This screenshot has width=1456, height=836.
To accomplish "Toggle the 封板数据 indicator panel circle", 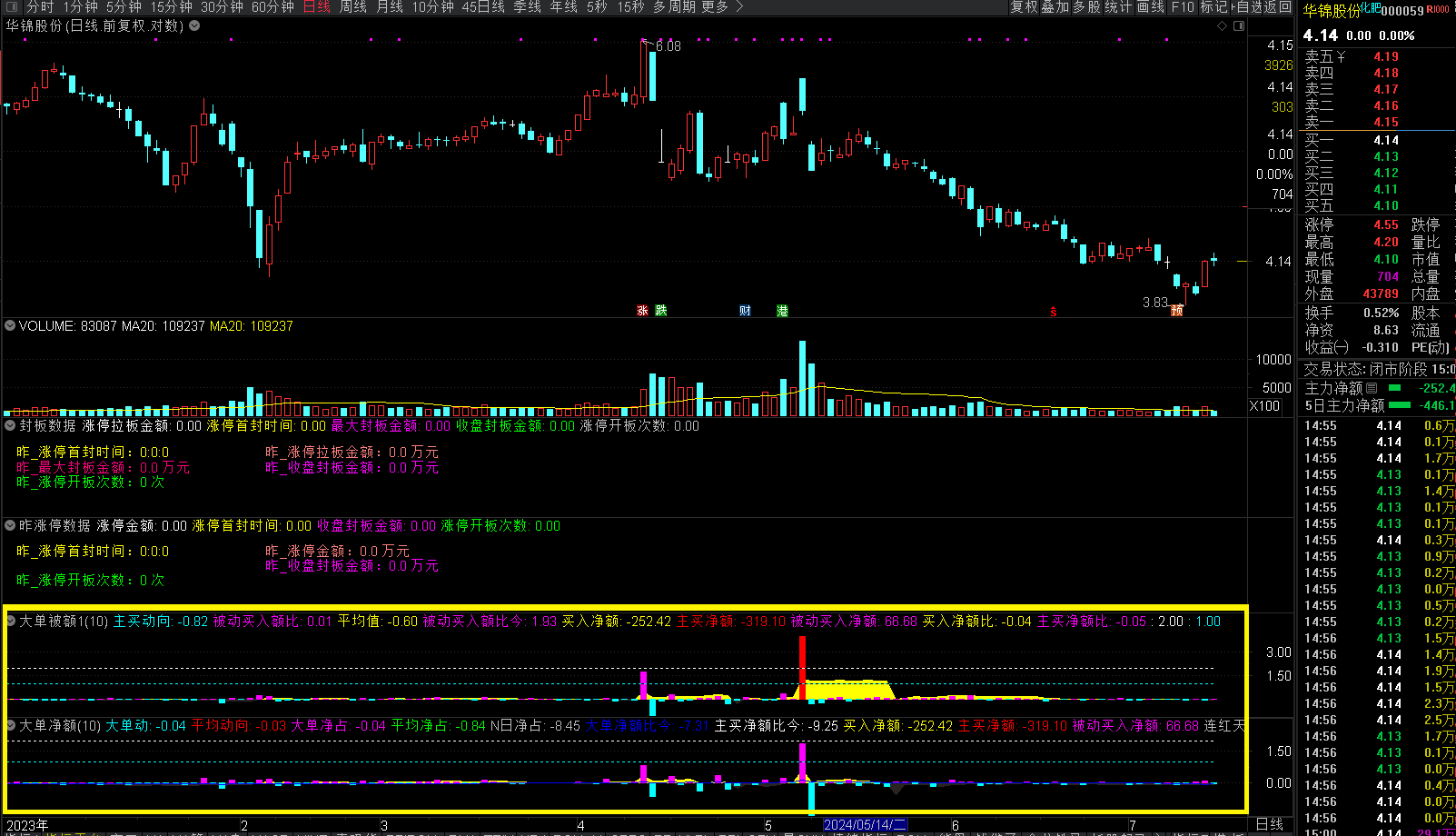I will (x=10, y=425).
